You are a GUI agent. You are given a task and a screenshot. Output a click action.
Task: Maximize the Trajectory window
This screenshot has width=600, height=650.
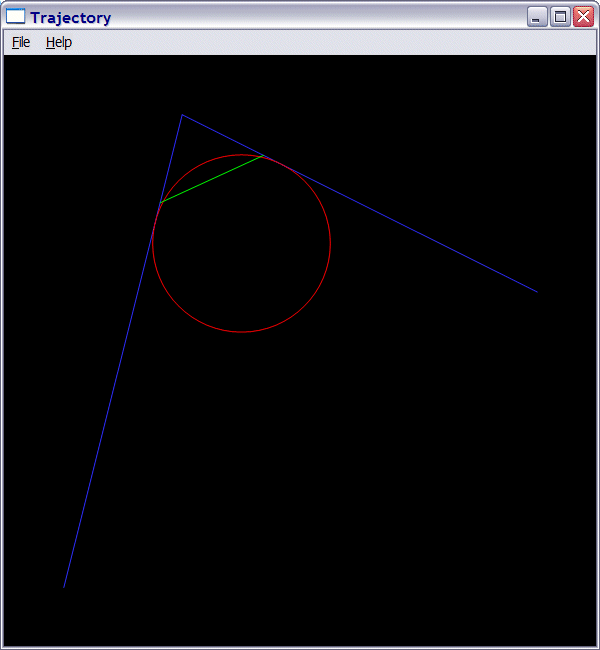click(x=560, y=17)
